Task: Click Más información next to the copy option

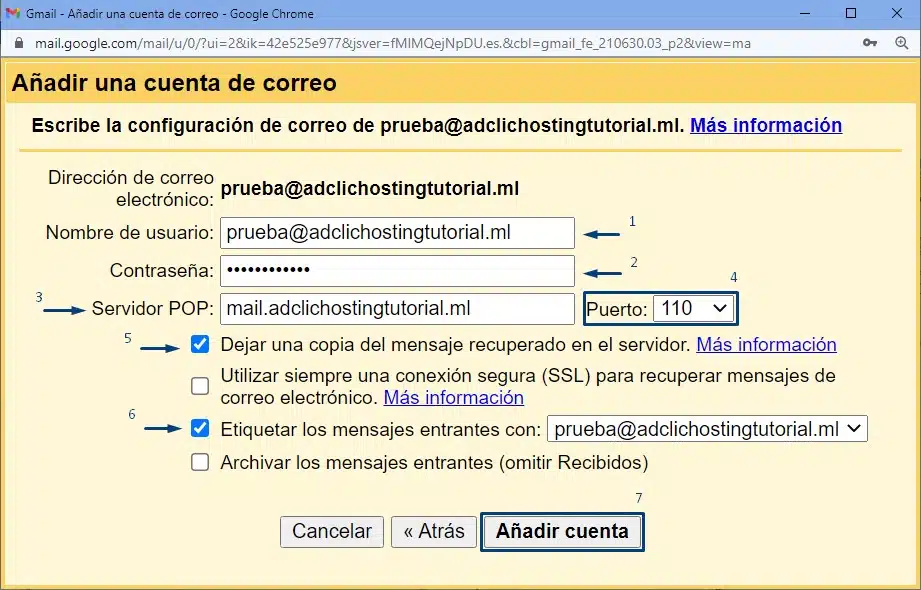Action: click(766, 344)
